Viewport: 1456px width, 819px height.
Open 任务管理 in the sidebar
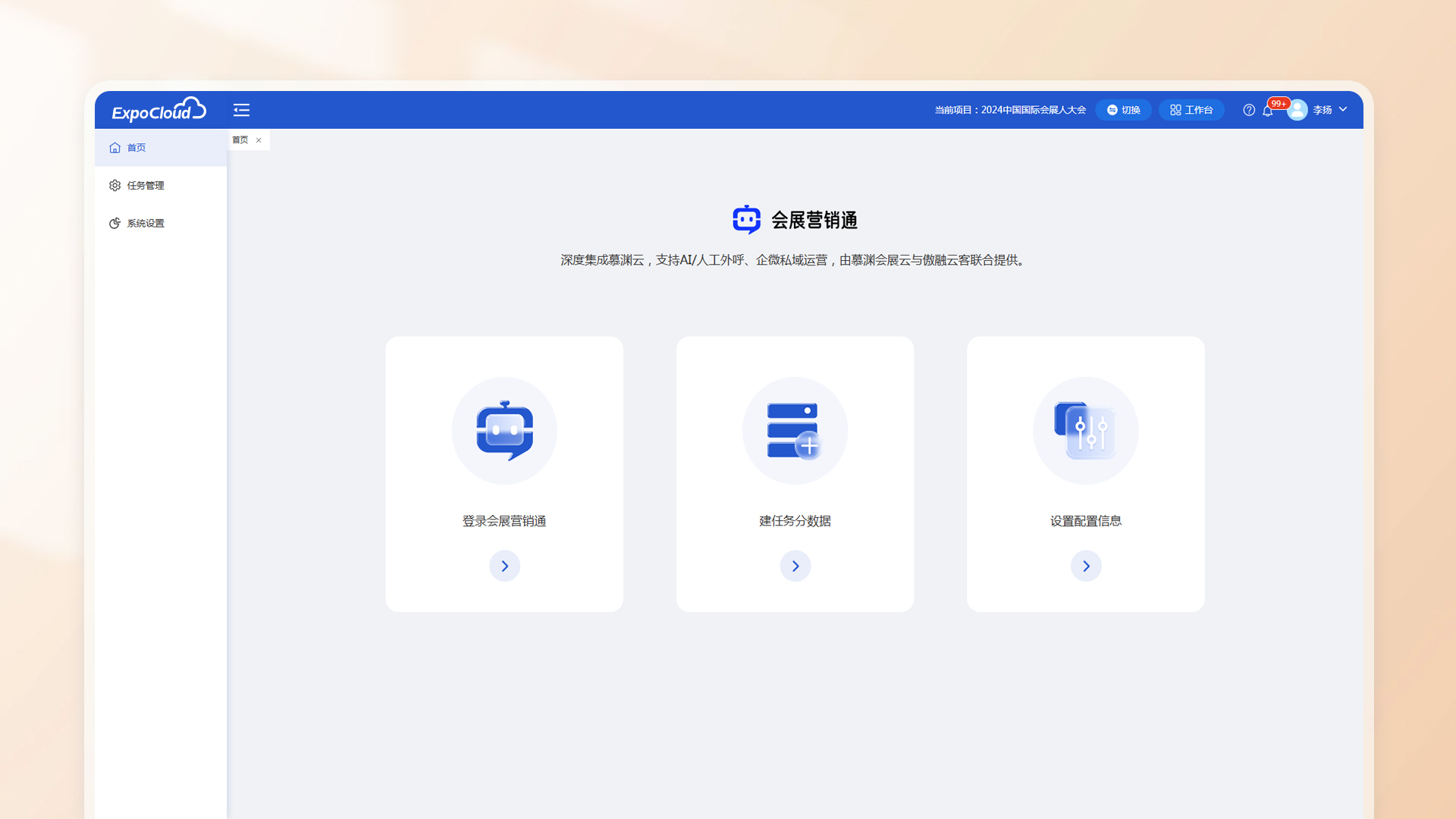(161, 186)
